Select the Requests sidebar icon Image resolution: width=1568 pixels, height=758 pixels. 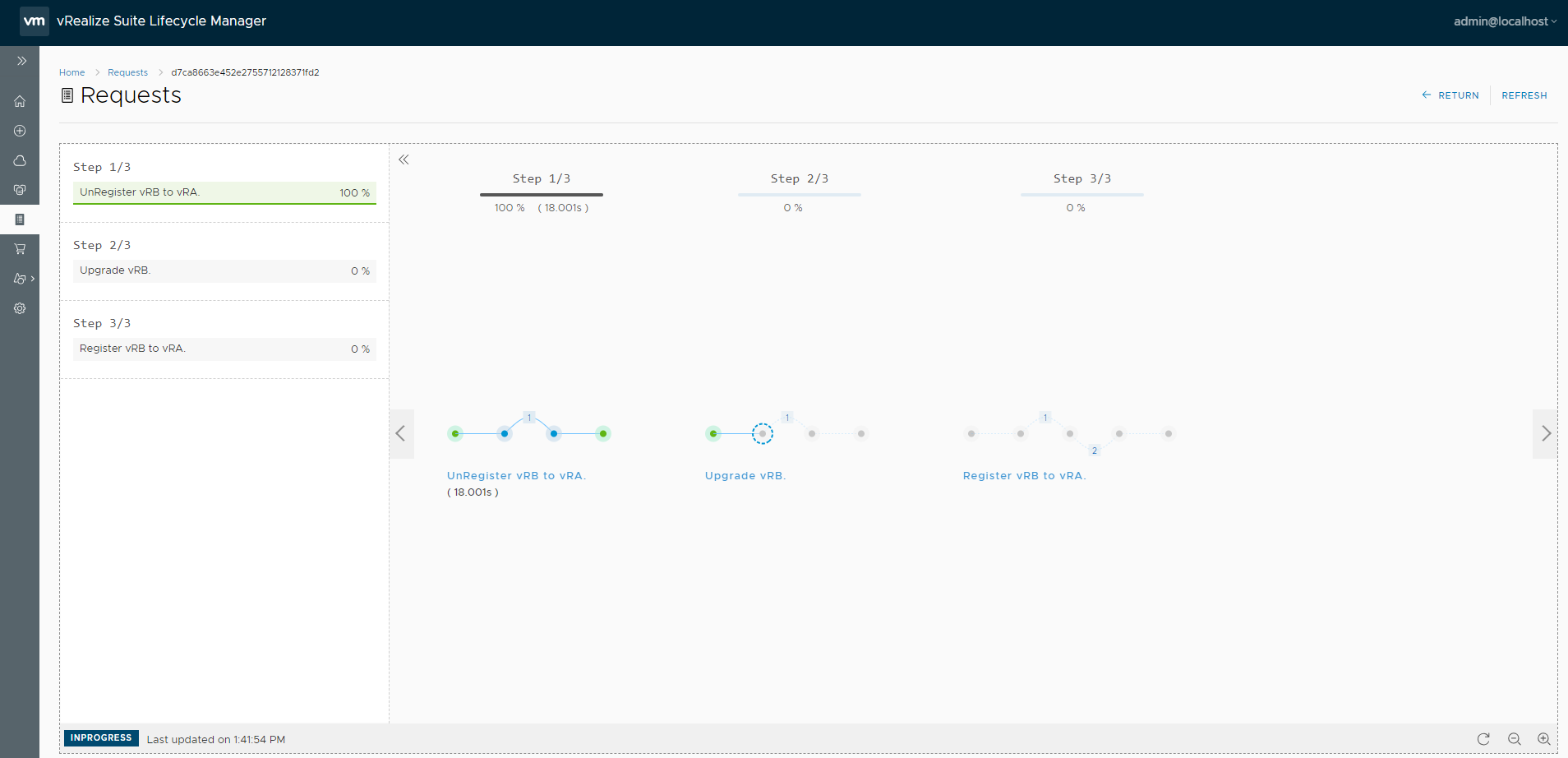[20, 220]
